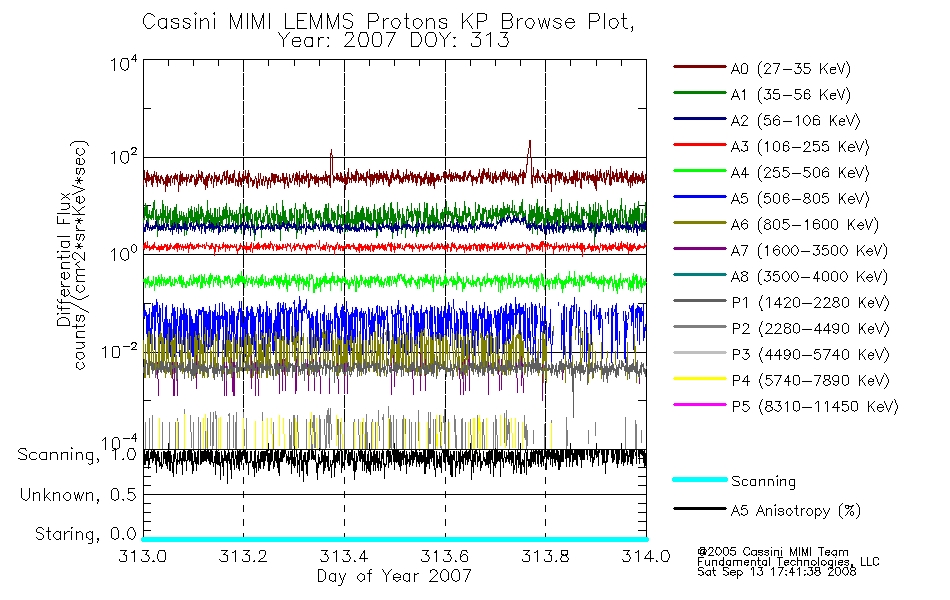Viewport: 950px width, 600px height.
Task: Click the 313.6 x-axis tick label
Action: pyautogui.click(x=445, y=556)
